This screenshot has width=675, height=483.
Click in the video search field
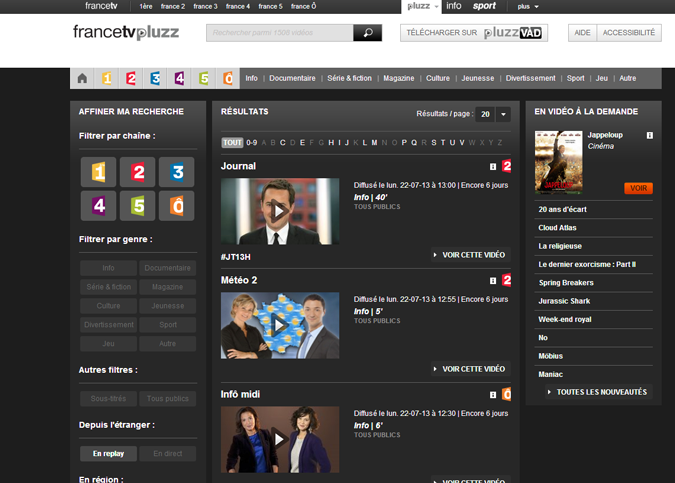pyautogui.click(x=280, y=33)
